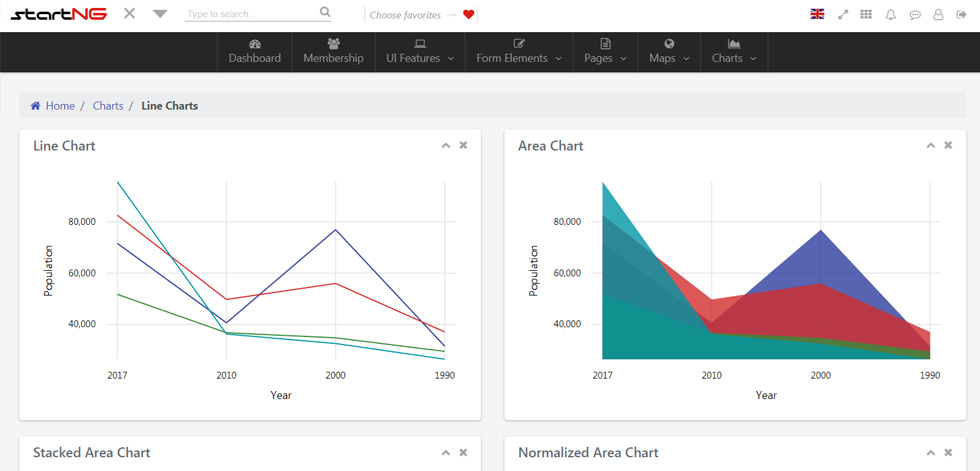Click the Dashboard gauge icon
The width and height of the screenshot is (980, 471).
pos(254,44)
